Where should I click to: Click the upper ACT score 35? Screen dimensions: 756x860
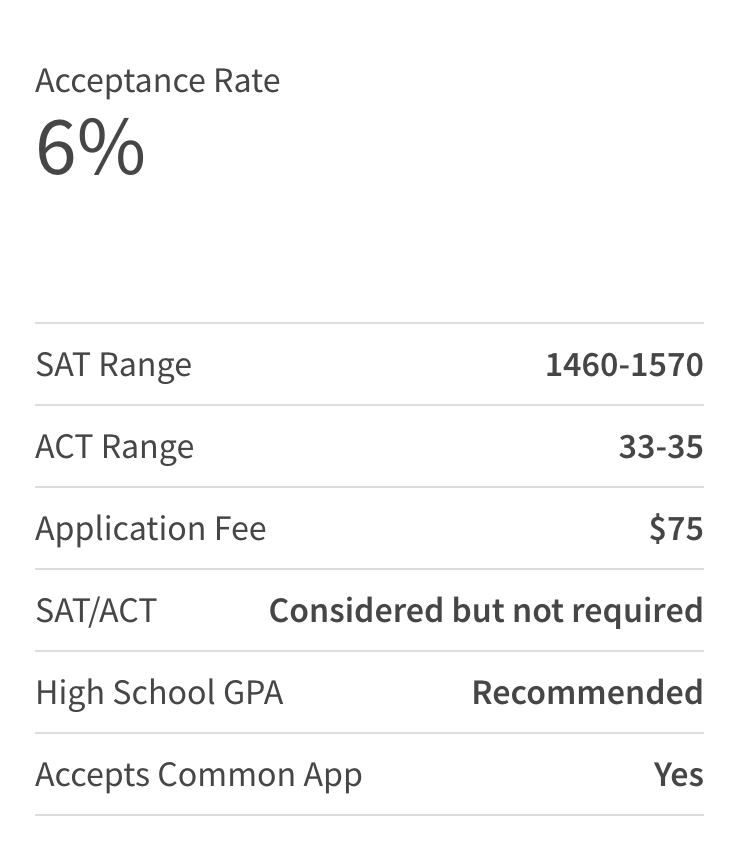[x=687, y=447]
